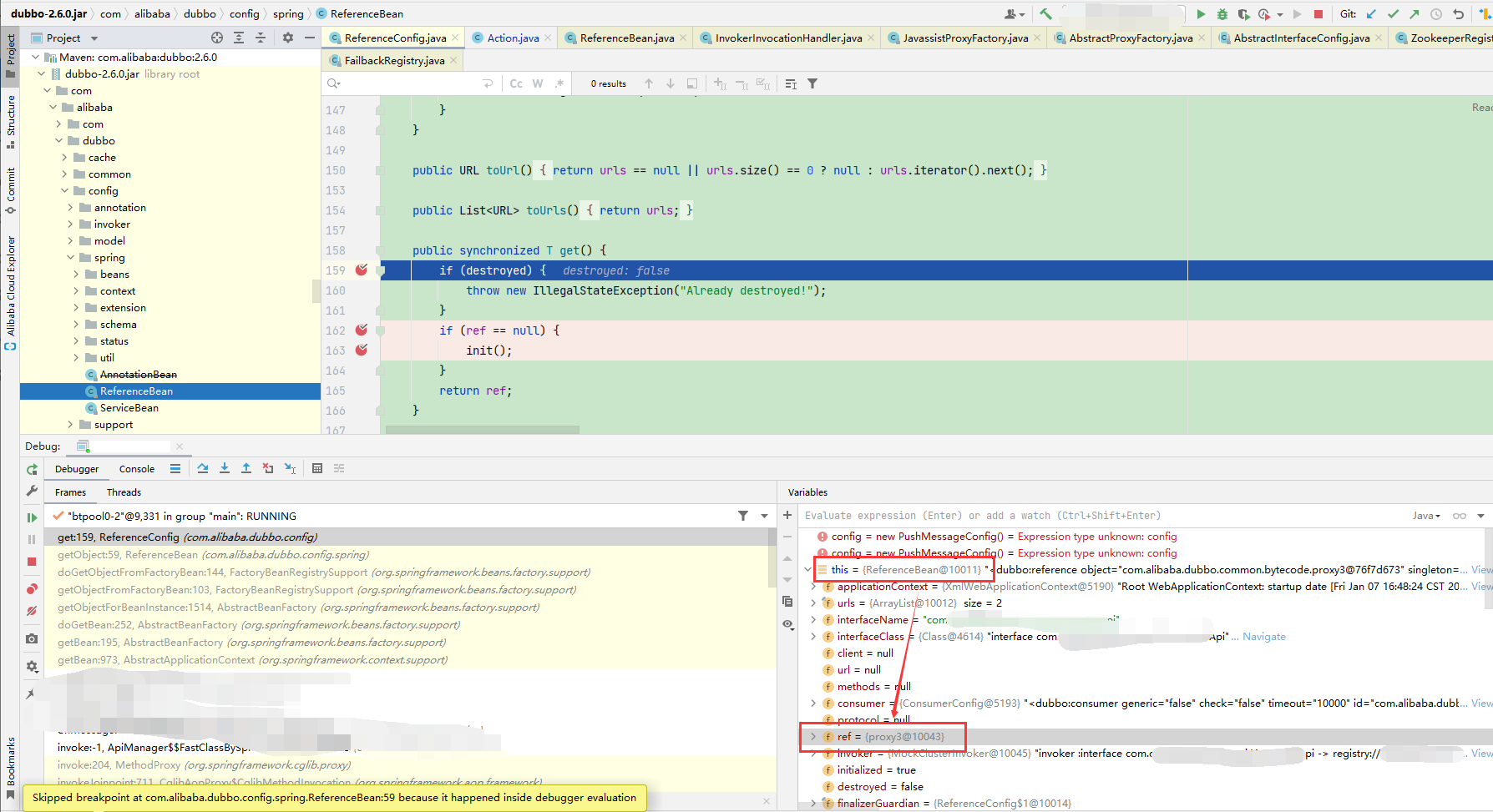This screenshot has height=812, width=1493.
Task: Switch to FailbackRegistry.java tab
Action: pyautogui.click(x=393, y=61)
